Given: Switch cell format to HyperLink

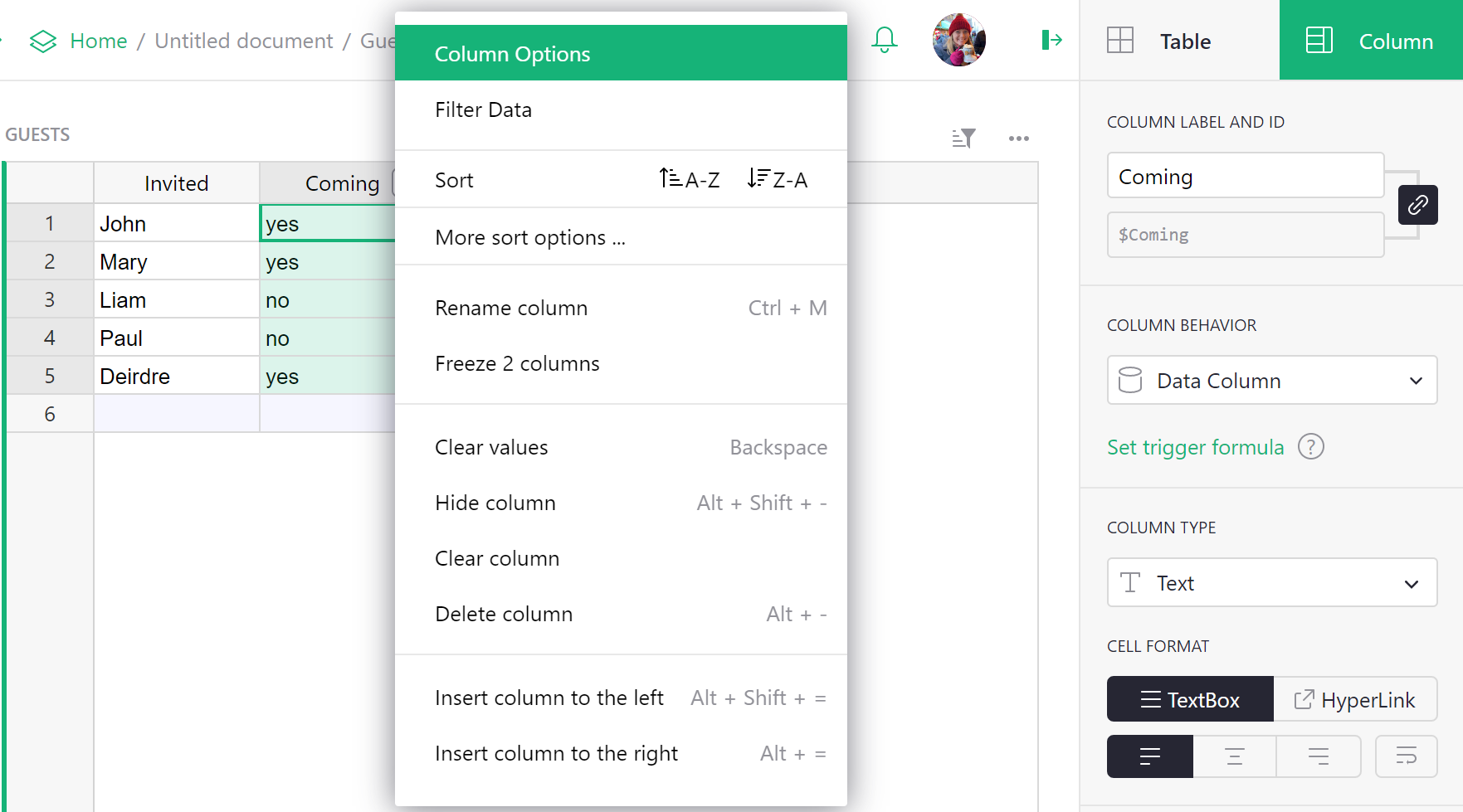Looking at the screenshot, I should [x=1356, y=699].
